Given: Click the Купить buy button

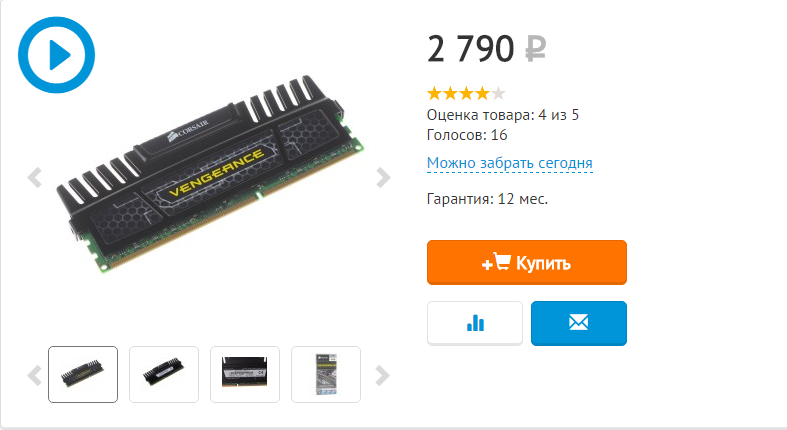Looking at the screenshot, I should tap(527, 262).
